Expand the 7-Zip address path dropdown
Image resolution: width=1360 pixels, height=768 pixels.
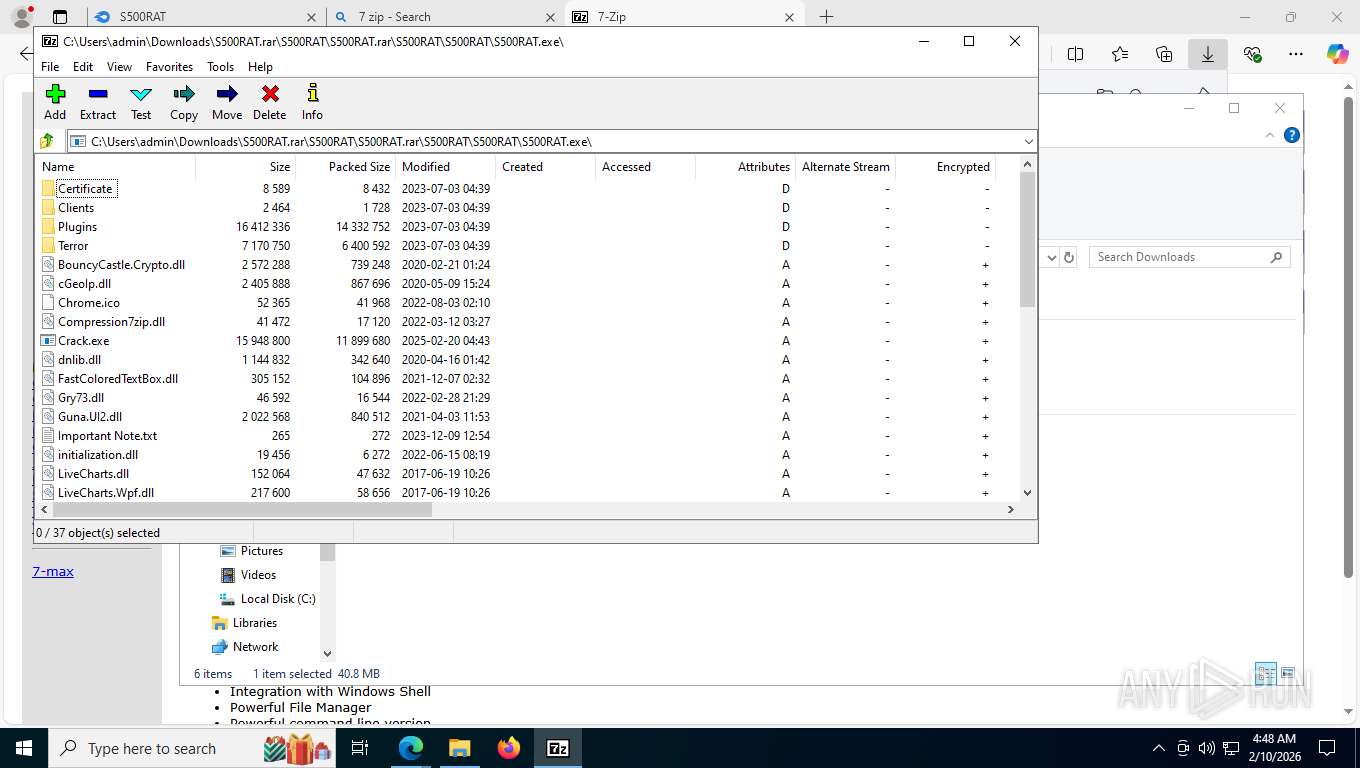point(1028,141)
